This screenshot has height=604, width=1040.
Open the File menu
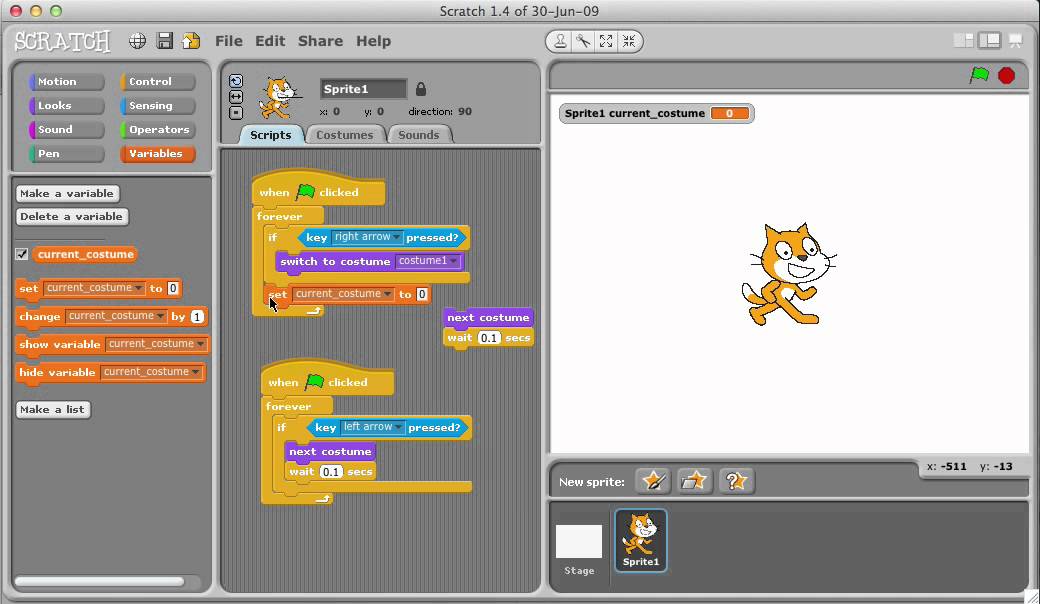[229, 41]
